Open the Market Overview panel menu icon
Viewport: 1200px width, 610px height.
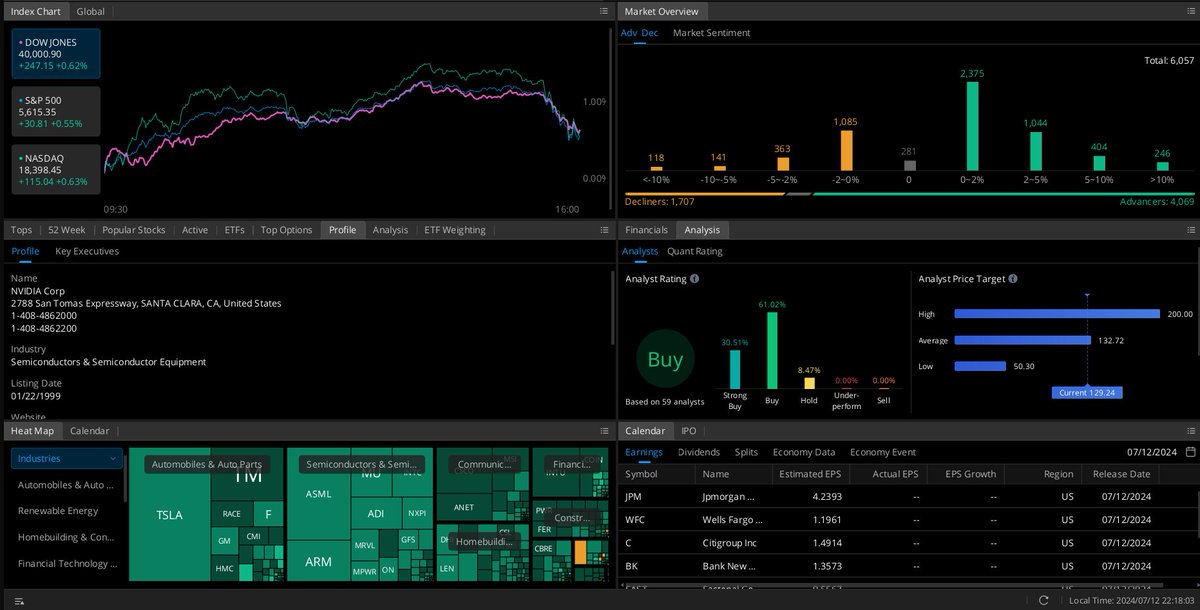[x=1189, y=11]
